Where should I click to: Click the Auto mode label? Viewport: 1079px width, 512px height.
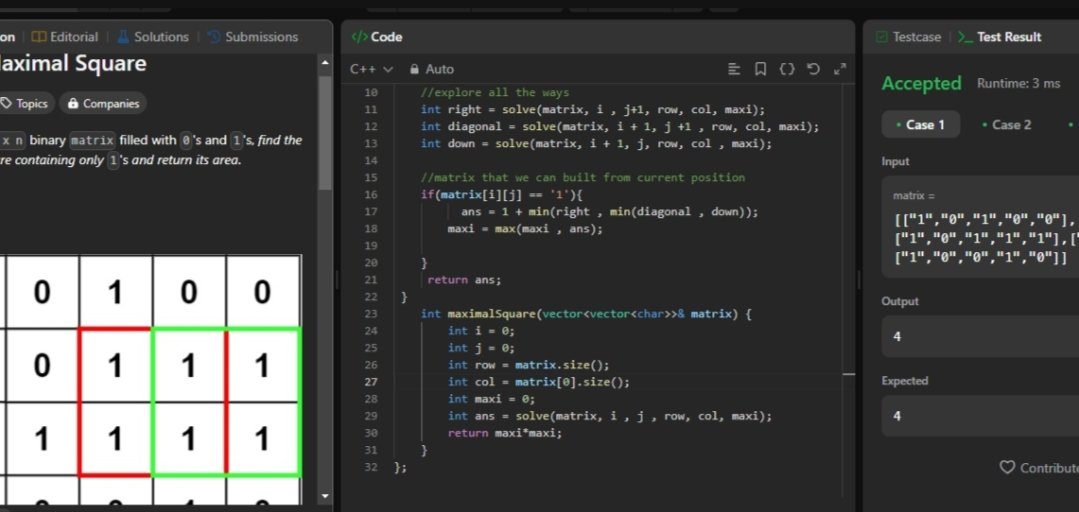pos(439,69)
